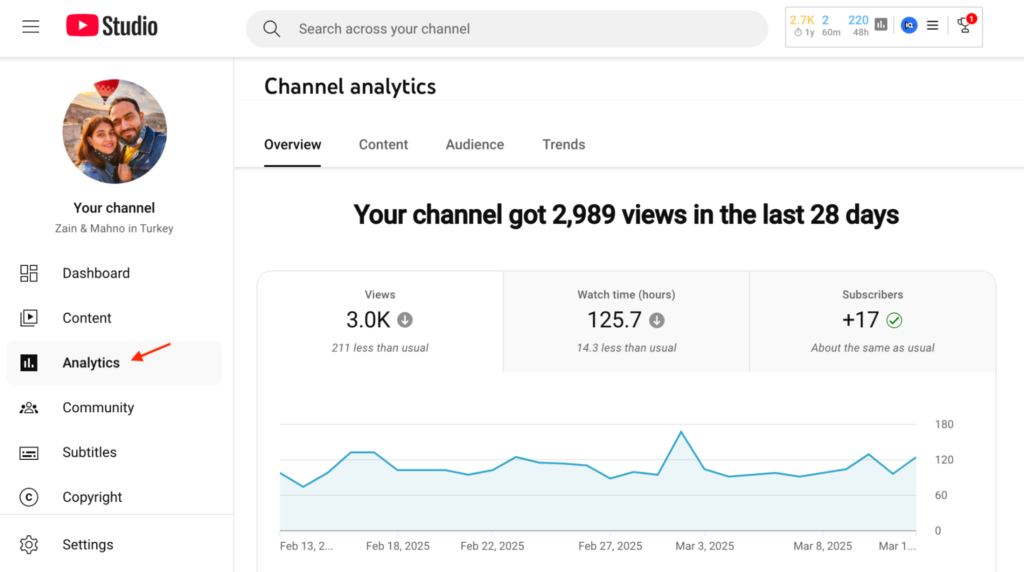This screenshot has width=1024, height=572.
Task: Open Subtitles from the sidebar
Action: [89, 452]
